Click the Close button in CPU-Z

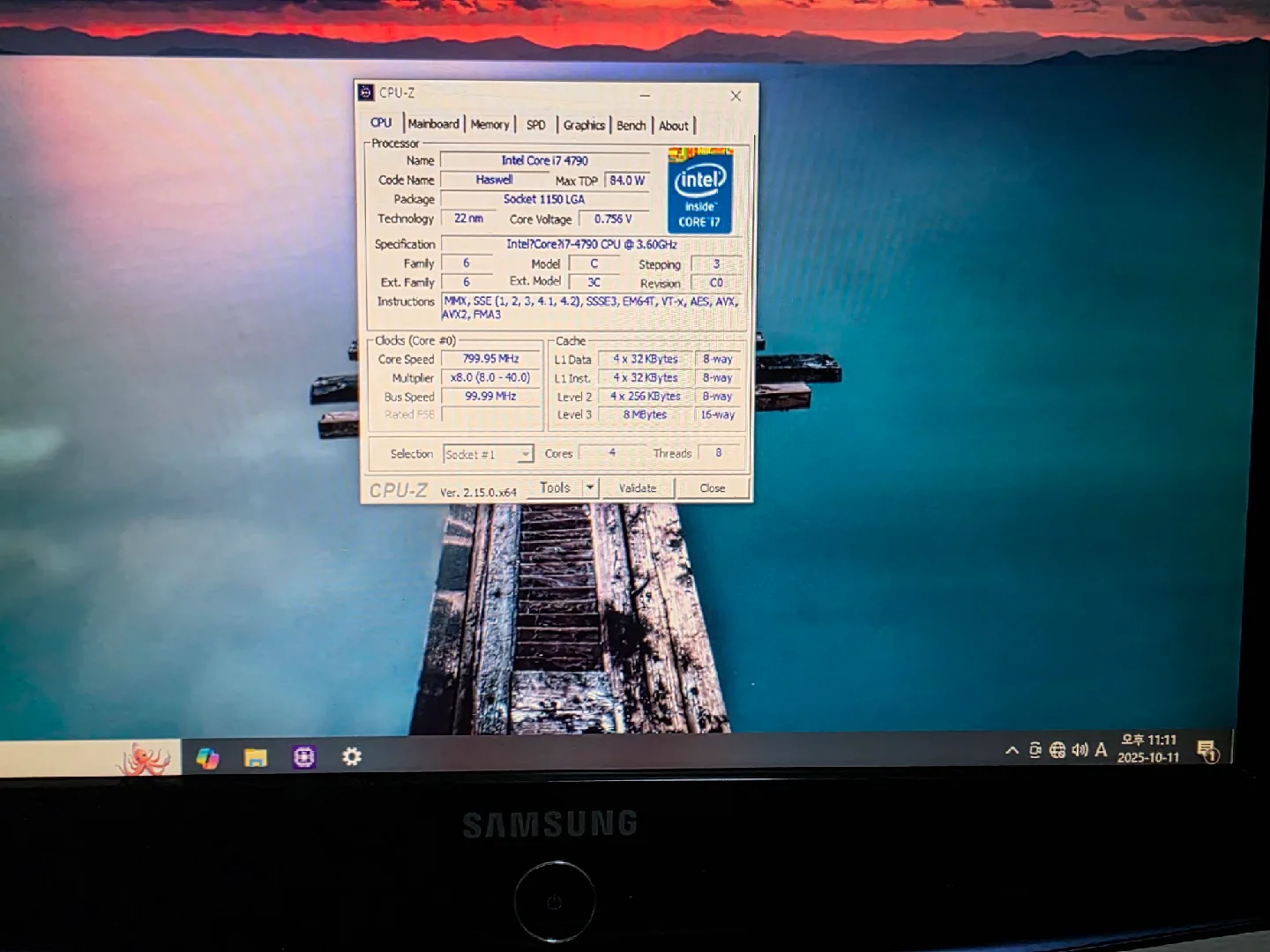[x=713, y=488]
